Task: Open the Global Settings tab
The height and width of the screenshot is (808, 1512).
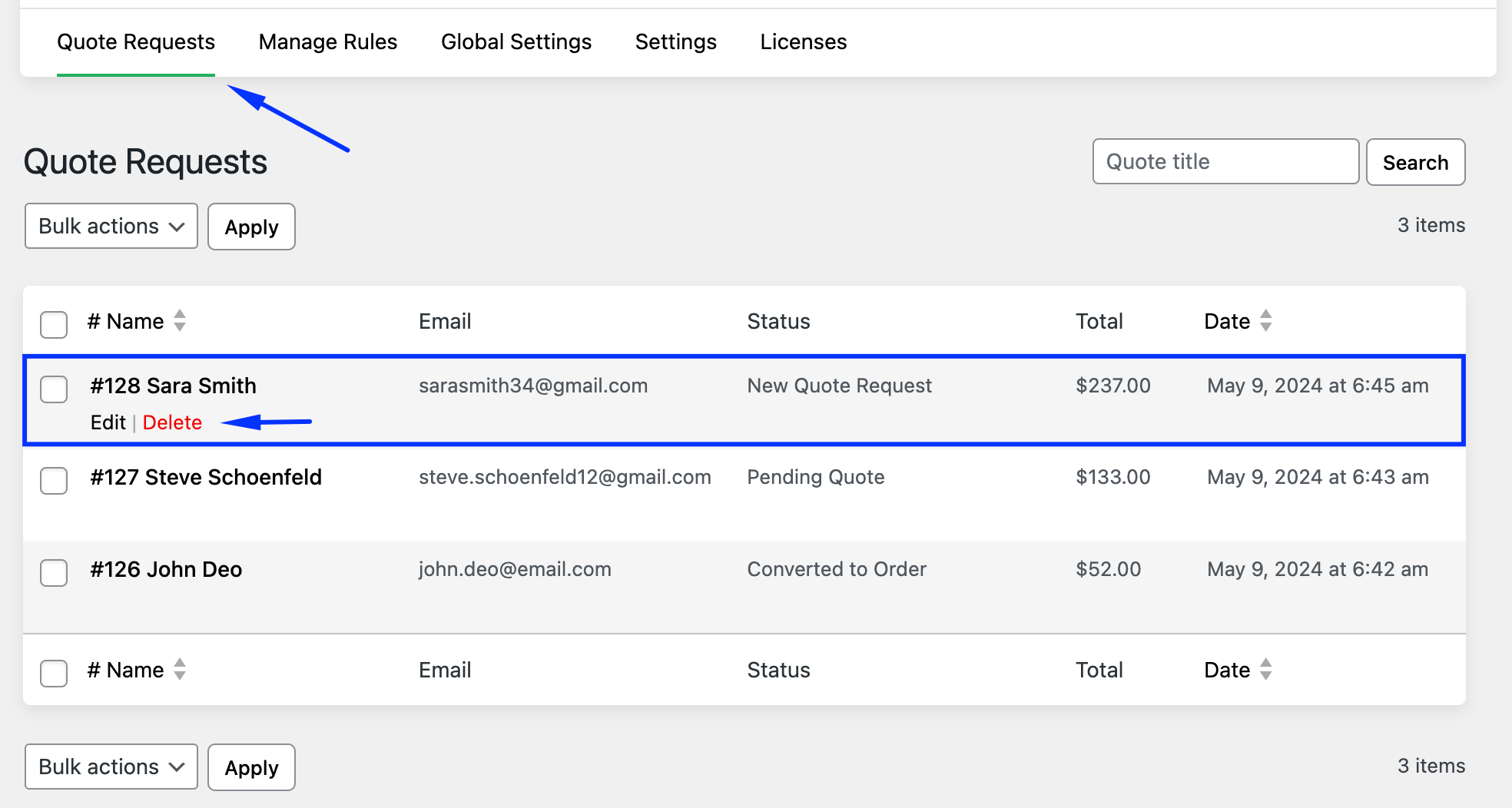Action: click(x=516, y=42)
